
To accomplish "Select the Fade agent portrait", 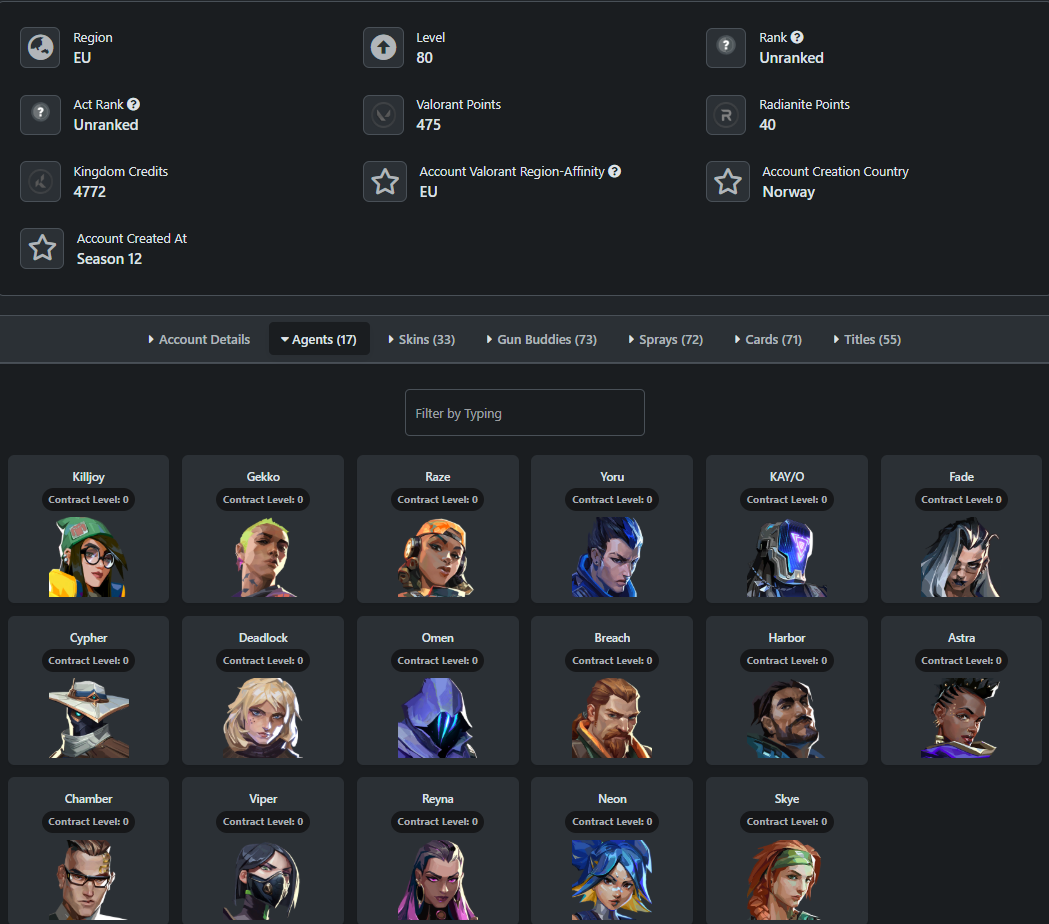I will (x=961, y=557).
